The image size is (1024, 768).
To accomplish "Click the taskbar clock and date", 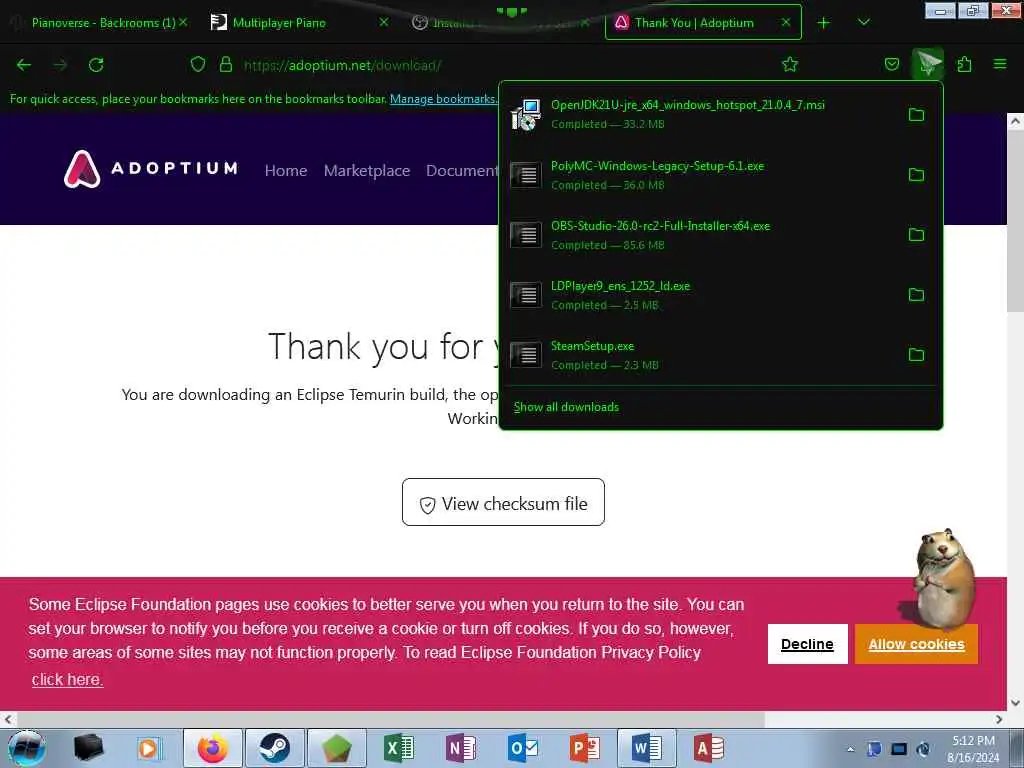I will click(x=973, y=749).
